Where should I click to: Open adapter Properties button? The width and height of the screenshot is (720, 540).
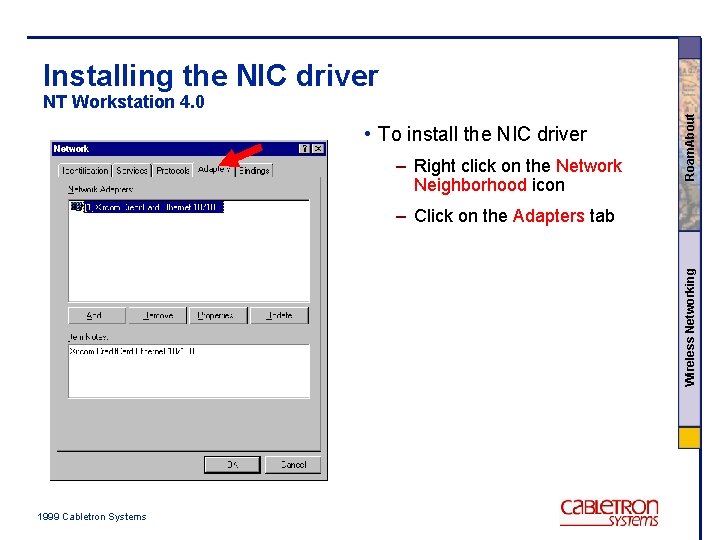[218, 315]
